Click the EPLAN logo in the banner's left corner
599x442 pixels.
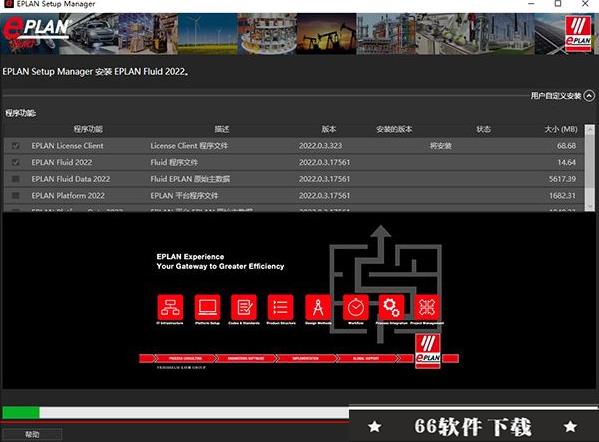35,32
